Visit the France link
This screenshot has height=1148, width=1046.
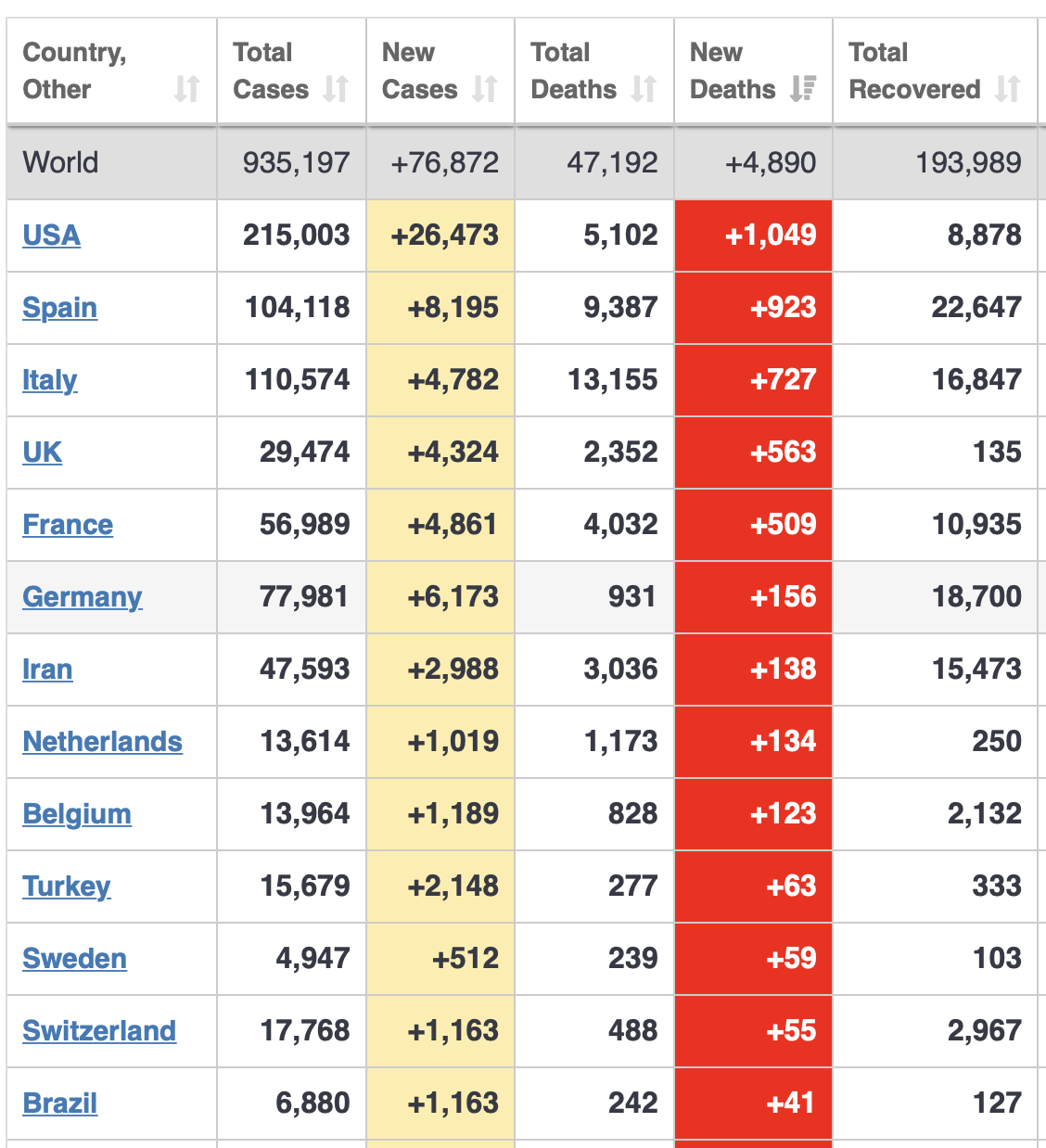point(68,525)
